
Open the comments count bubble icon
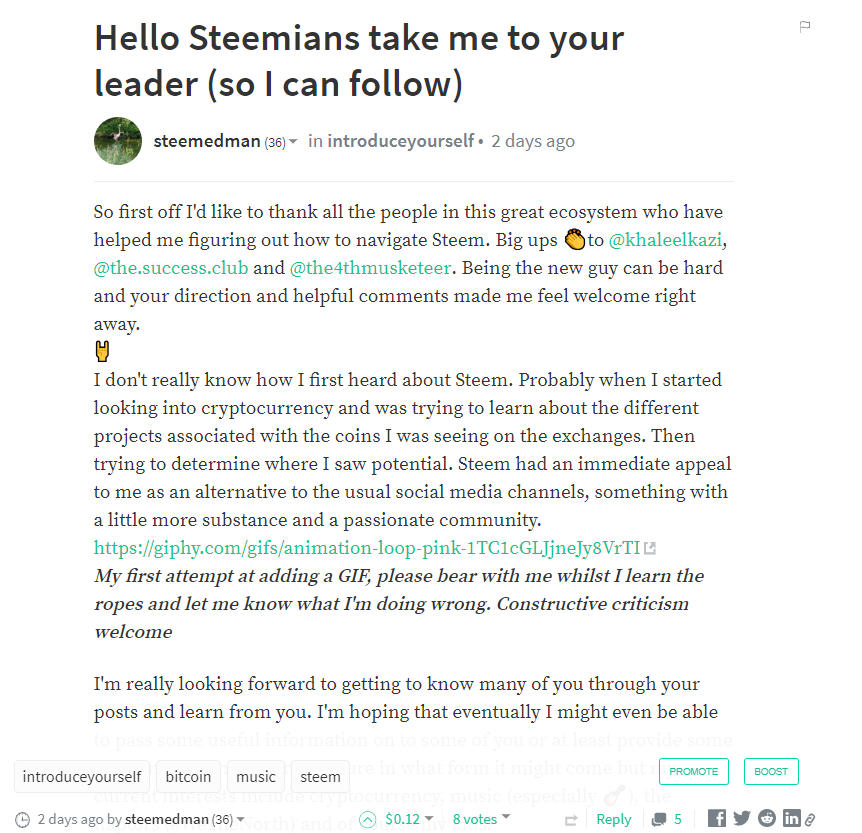coord(660,820)
